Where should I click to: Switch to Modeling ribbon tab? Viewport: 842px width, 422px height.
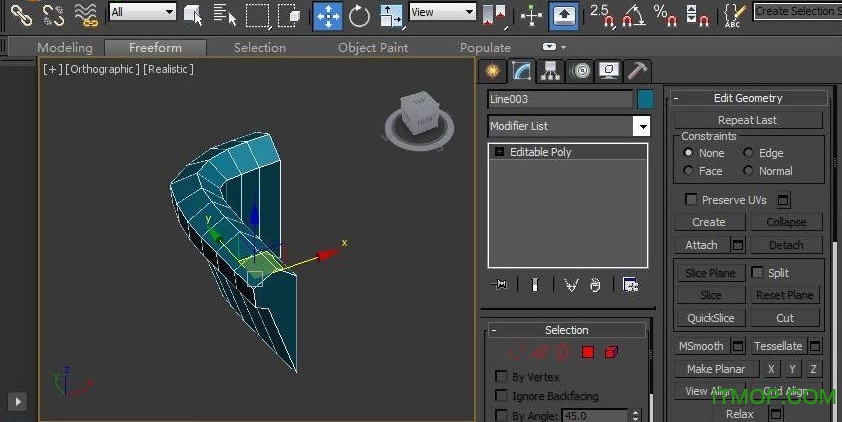[x=65, y=48]
